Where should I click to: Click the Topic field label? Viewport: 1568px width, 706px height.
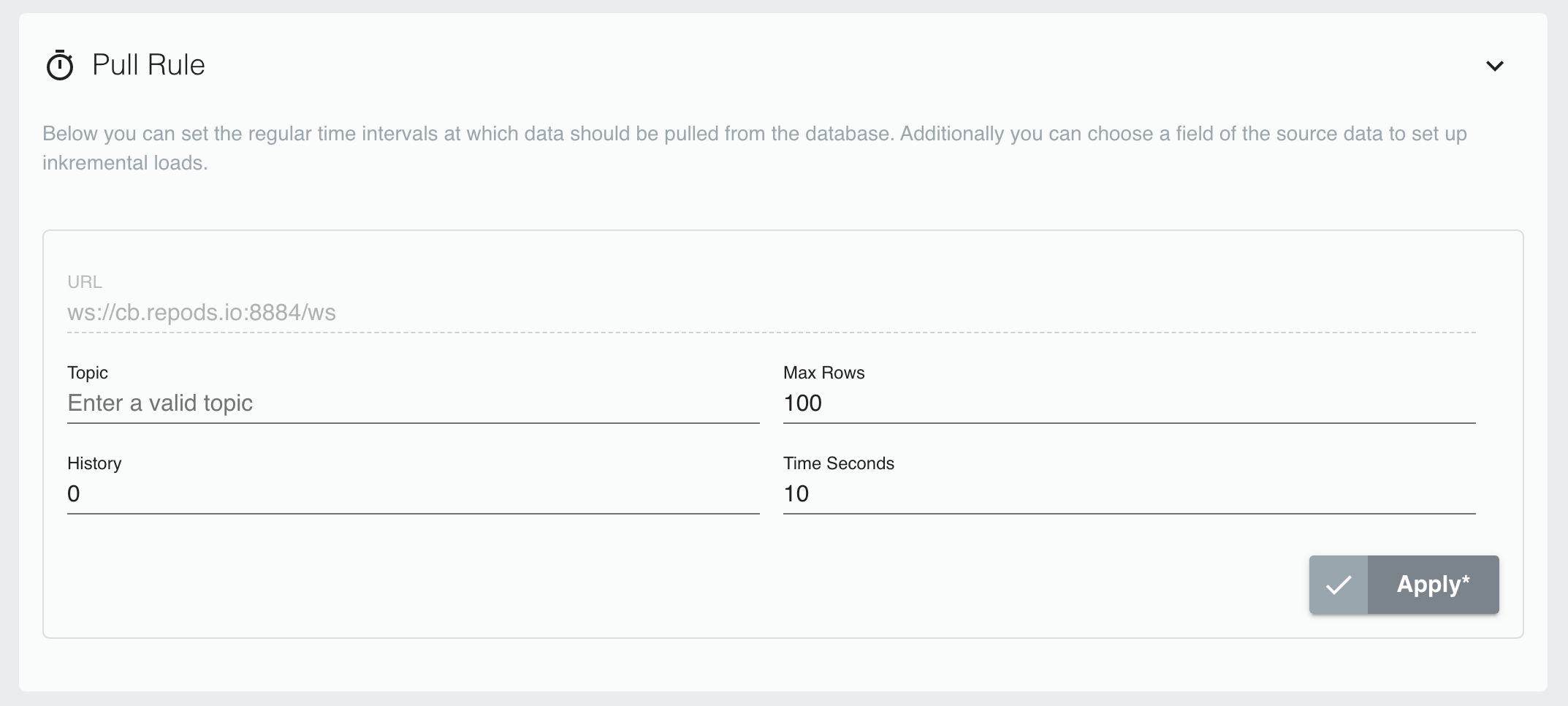[88, 373]
